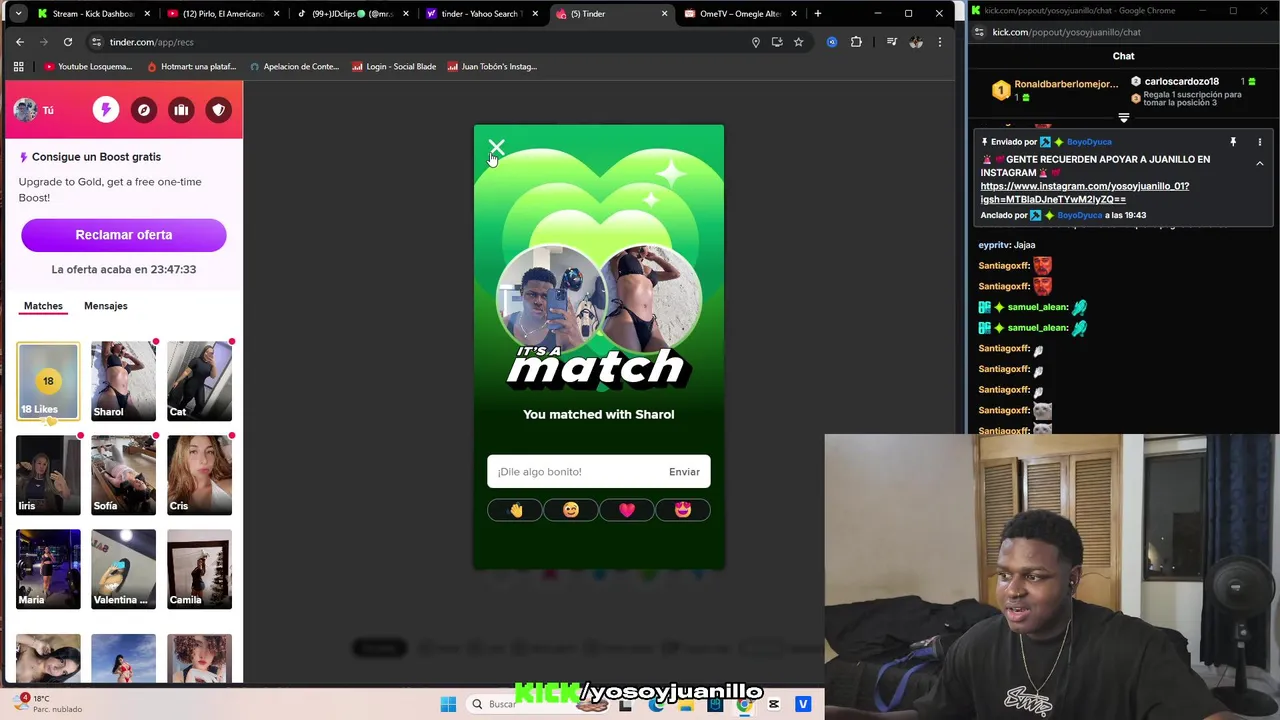Bookmark this page with the star icon
The height and width of the screenshot is (720, 1280).
coord(798,42)
